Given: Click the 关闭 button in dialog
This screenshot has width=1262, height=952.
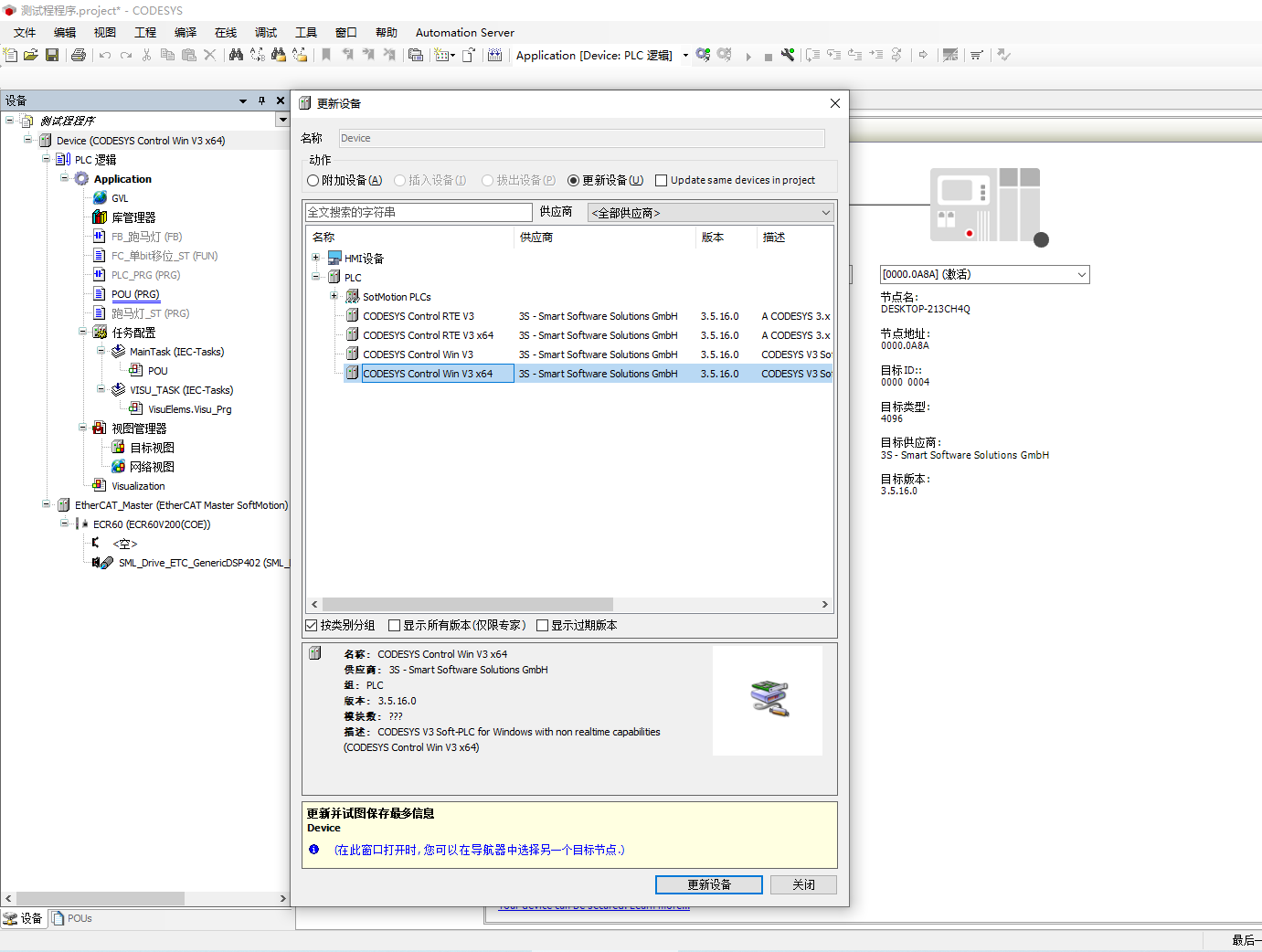Looking at the screenshot, I should (x=803, y=884).
